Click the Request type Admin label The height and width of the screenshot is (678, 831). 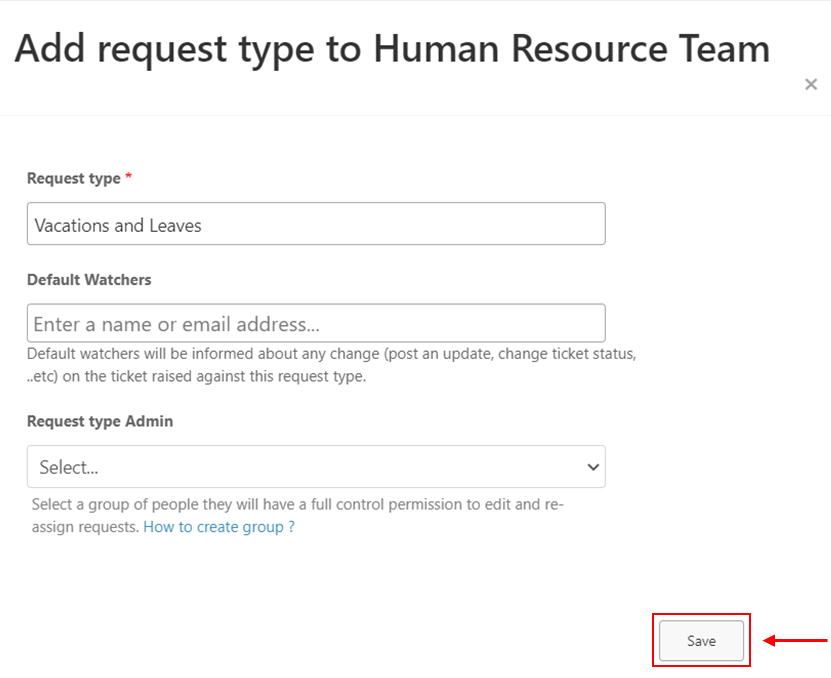tap(100, 421)
